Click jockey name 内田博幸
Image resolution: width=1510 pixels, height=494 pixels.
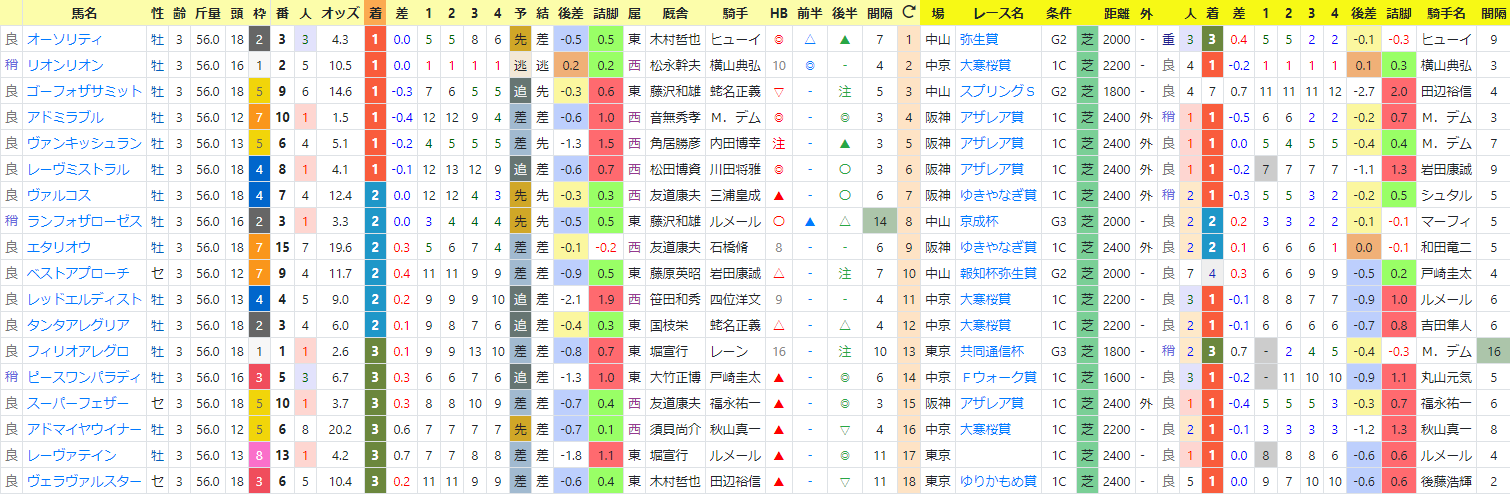(735, 143)
